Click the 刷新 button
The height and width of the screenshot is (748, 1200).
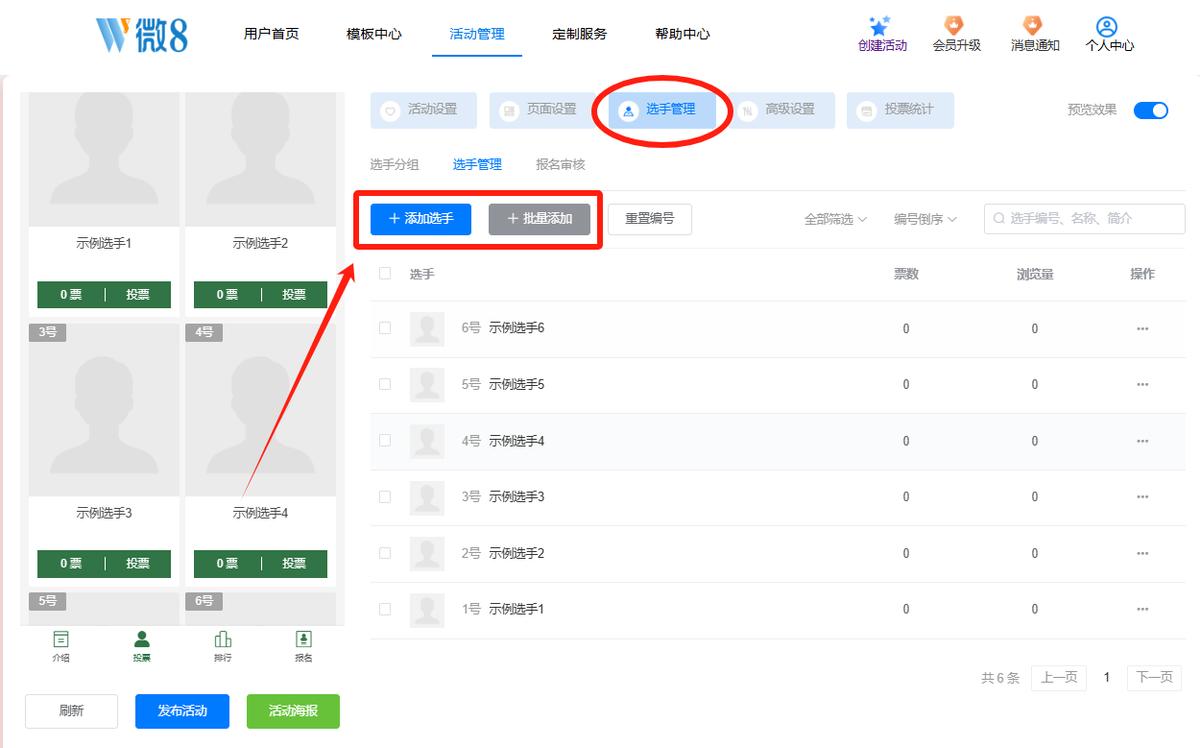[x=71, y=711]
